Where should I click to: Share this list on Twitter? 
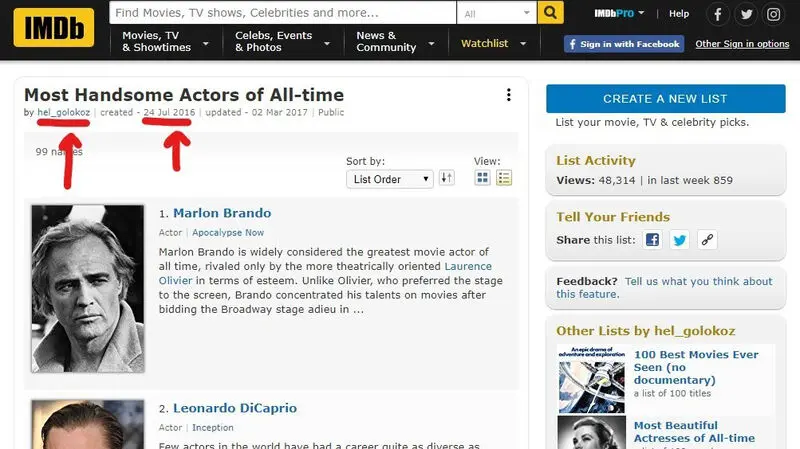(679, 240)
